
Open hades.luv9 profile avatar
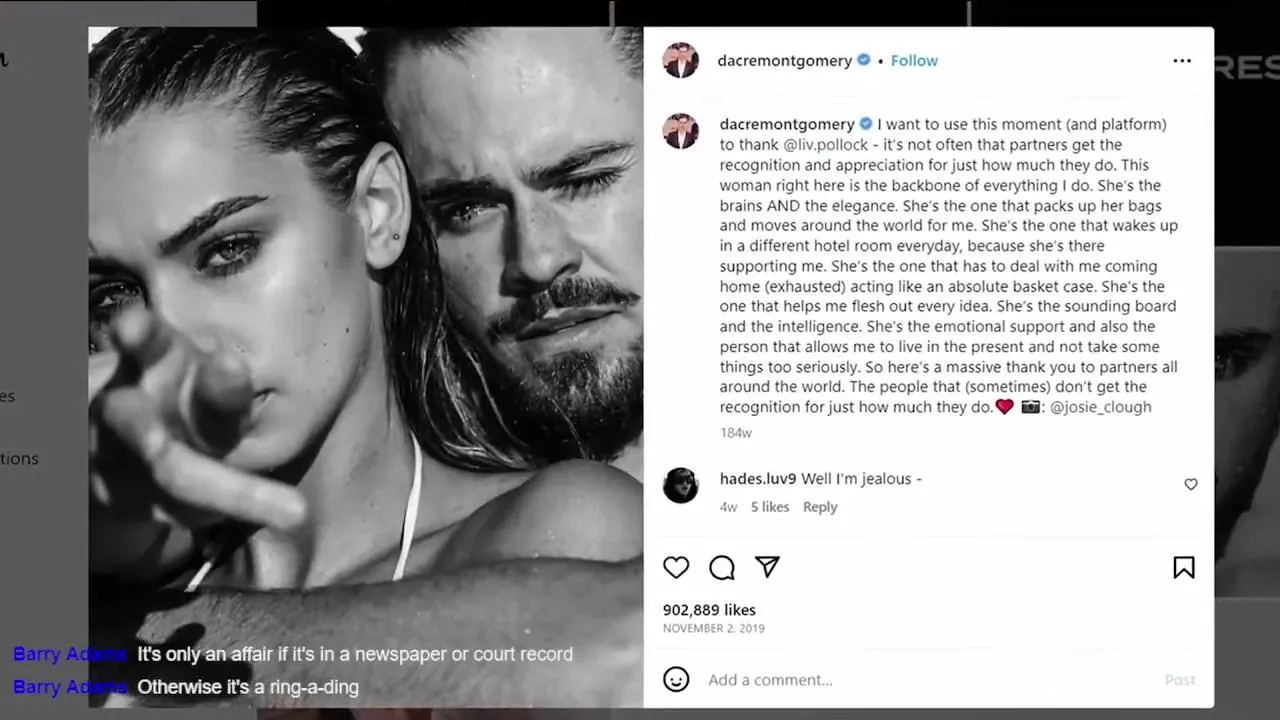coord(681,485)
